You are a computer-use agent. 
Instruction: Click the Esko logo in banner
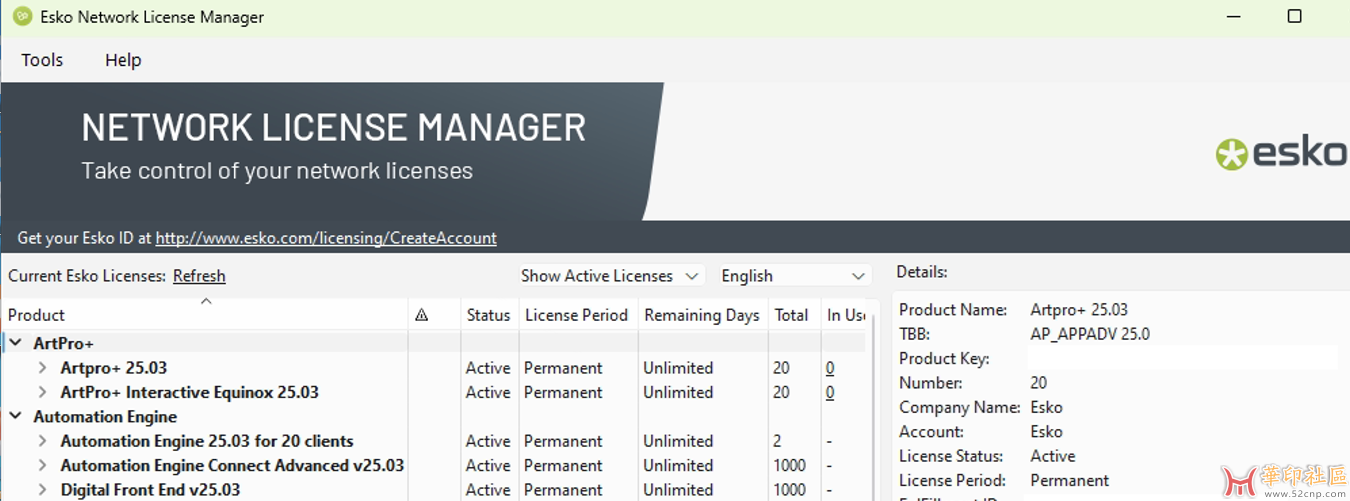[x=1282, y=153]
